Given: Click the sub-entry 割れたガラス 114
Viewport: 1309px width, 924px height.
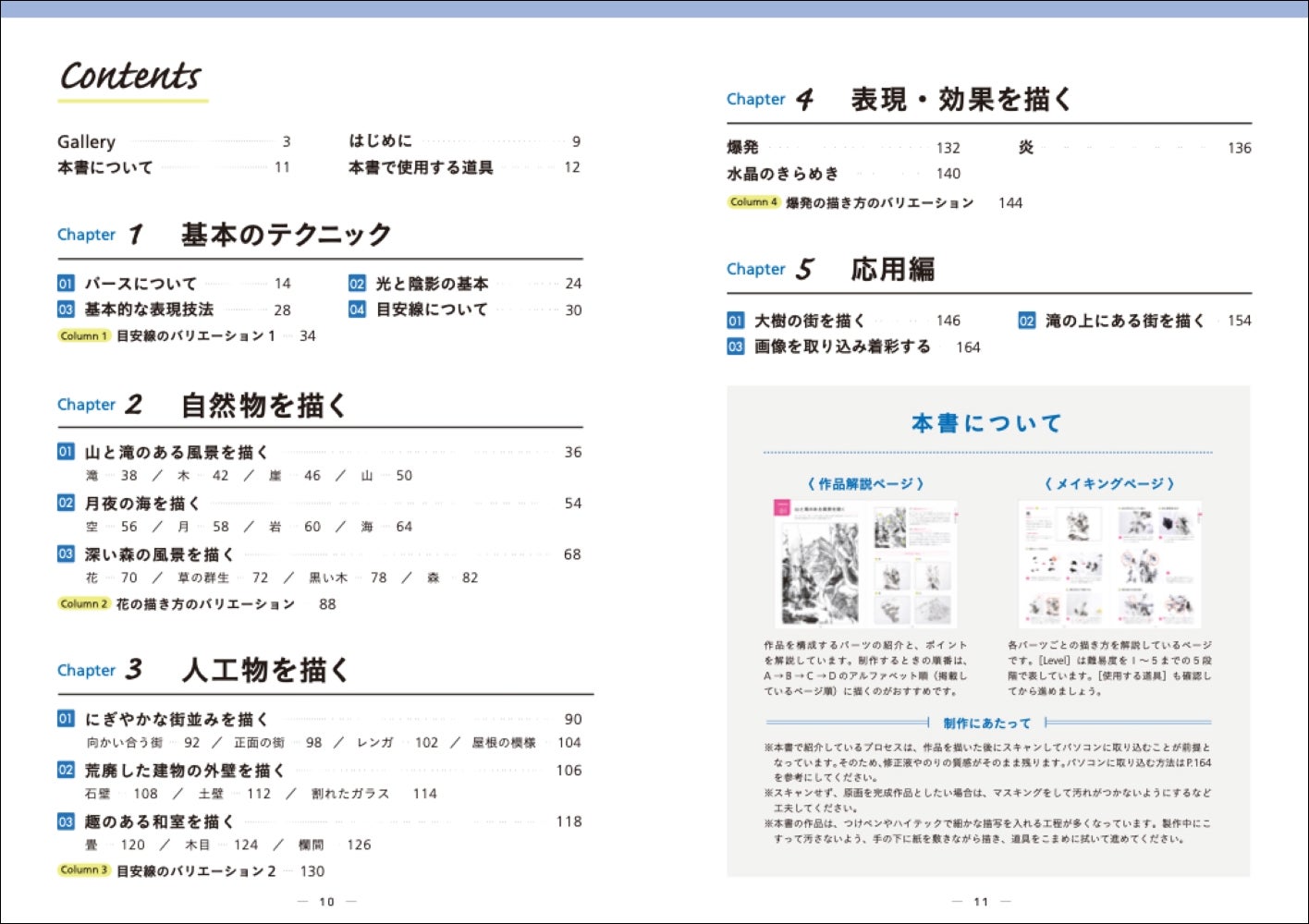Looking at the screenshot, I should coord(374,794).
